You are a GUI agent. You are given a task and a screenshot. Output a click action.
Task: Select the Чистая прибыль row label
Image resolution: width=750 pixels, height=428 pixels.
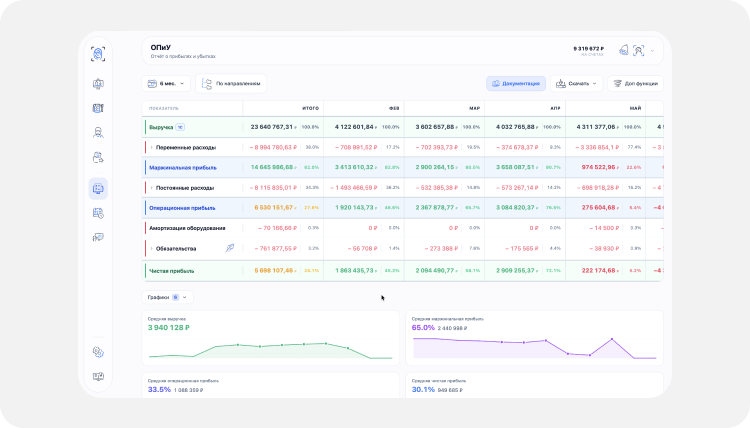pyautogui.click(x=171, y=271)
